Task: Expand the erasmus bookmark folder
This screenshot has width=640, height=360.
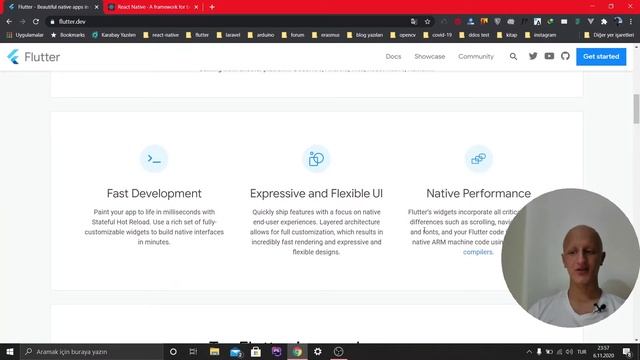Action: pos(325,35)
